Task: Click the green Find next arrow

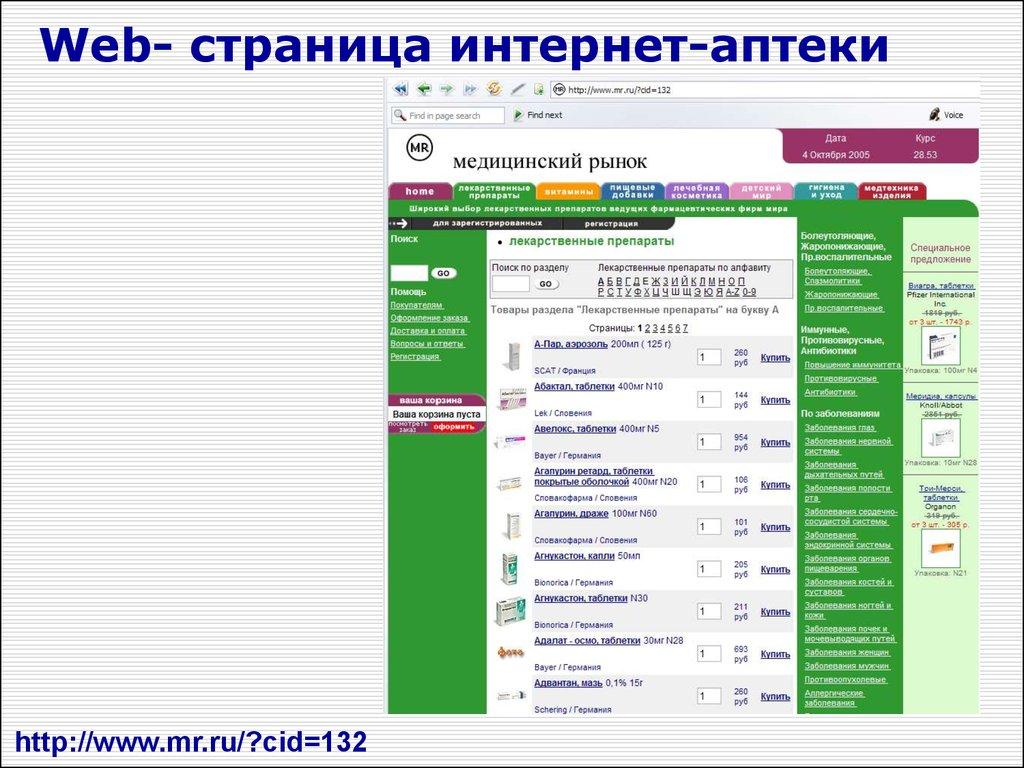Action: [x=519, y=115]
